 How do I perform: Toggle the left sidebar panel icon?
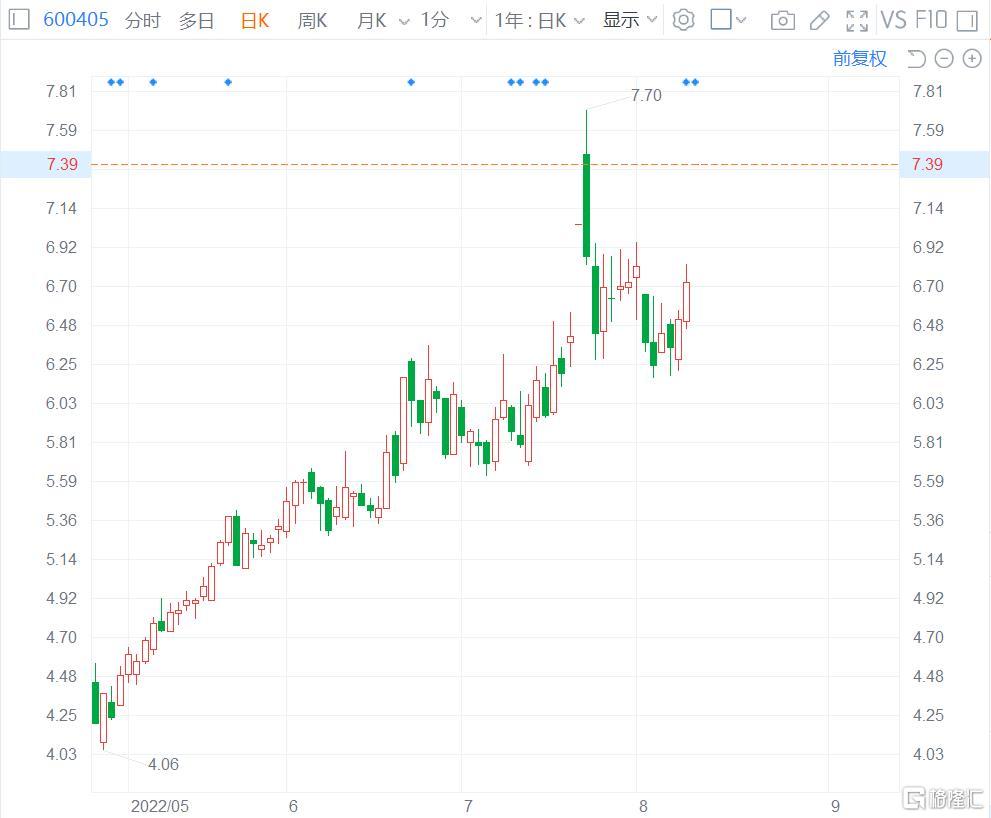click(19, 20)
